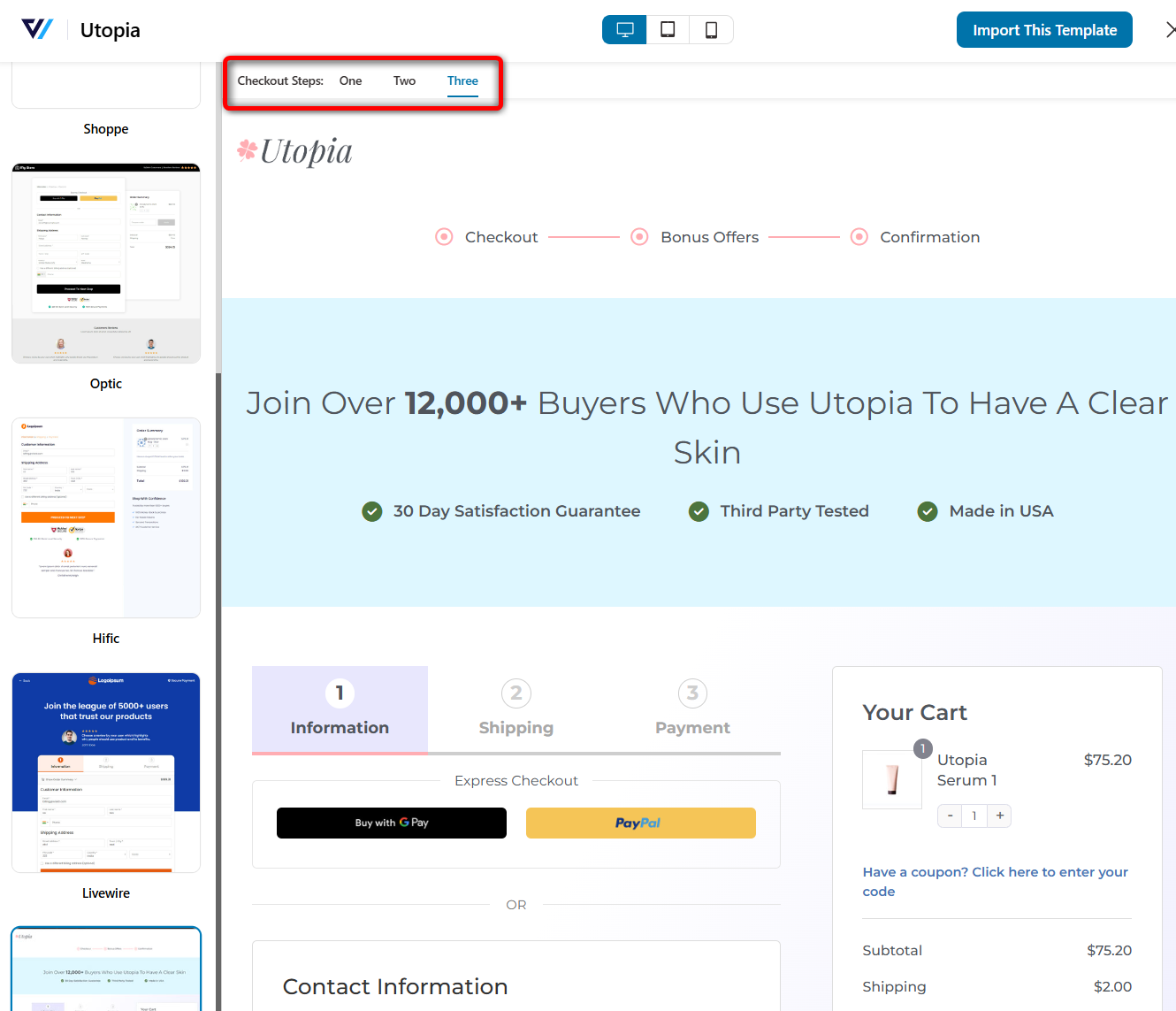Screen dimensions: 1176x1011
Task: Switch to tablet preview icon
Action: point(668,30)
